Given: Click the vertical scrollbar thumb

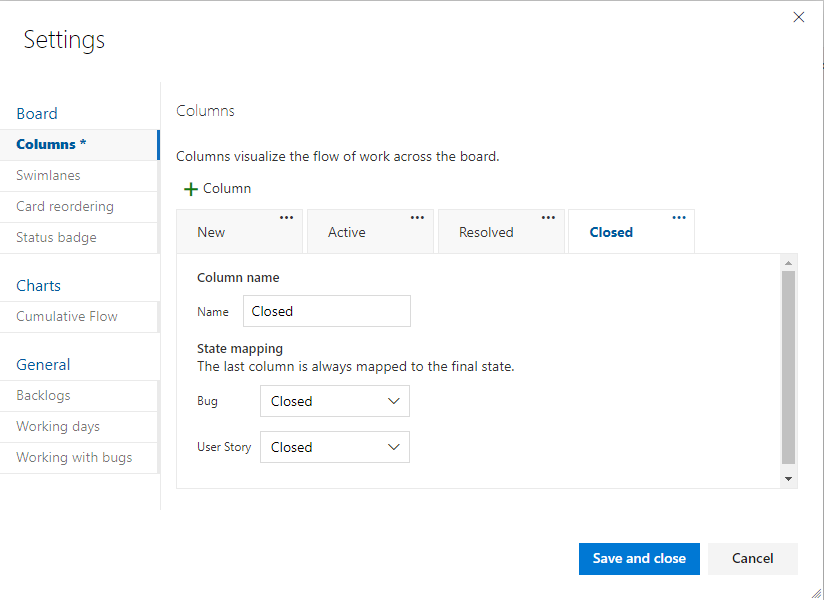Looking at the screenshot, I should tap(788, 368).
